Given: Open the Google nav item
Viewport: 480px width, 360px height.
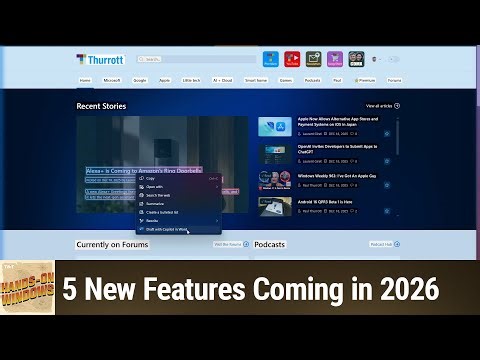Looking at the screenshot, I should (140, 80).
